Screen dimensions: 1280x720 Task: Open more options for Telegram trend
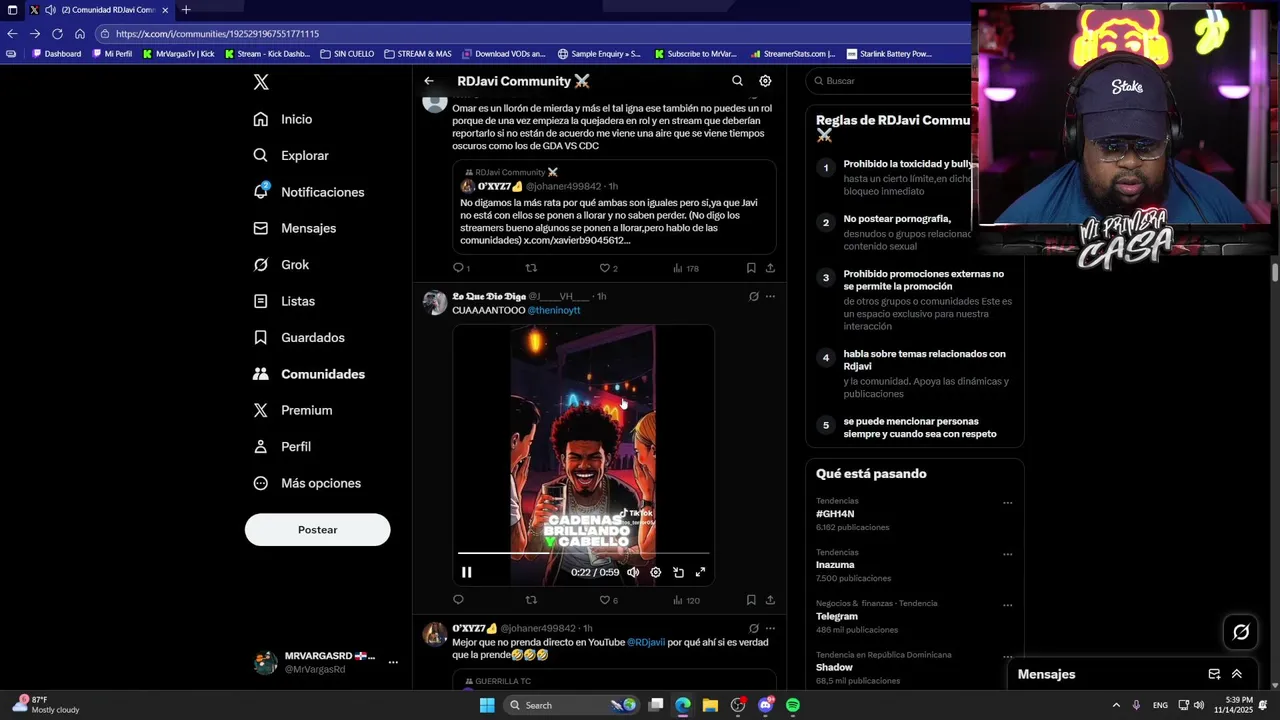(1007, 605)
